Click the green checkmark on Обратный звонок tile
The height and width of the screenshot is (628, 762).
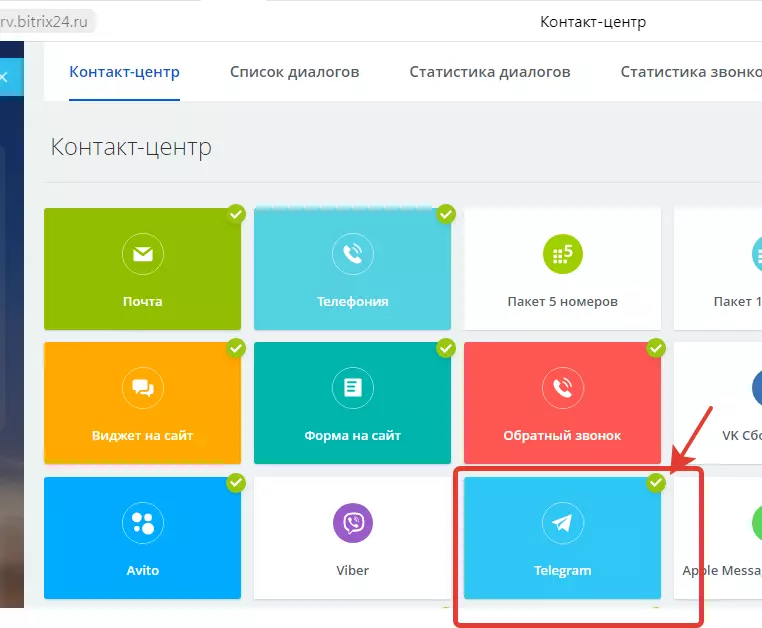coord(656,348)
